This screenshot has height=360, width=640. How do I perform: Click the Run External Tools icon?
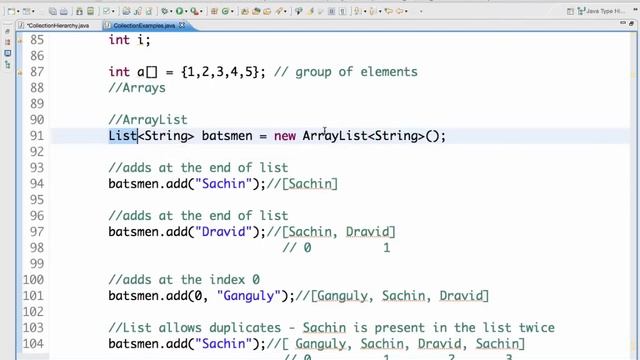(x=194, y=11)
